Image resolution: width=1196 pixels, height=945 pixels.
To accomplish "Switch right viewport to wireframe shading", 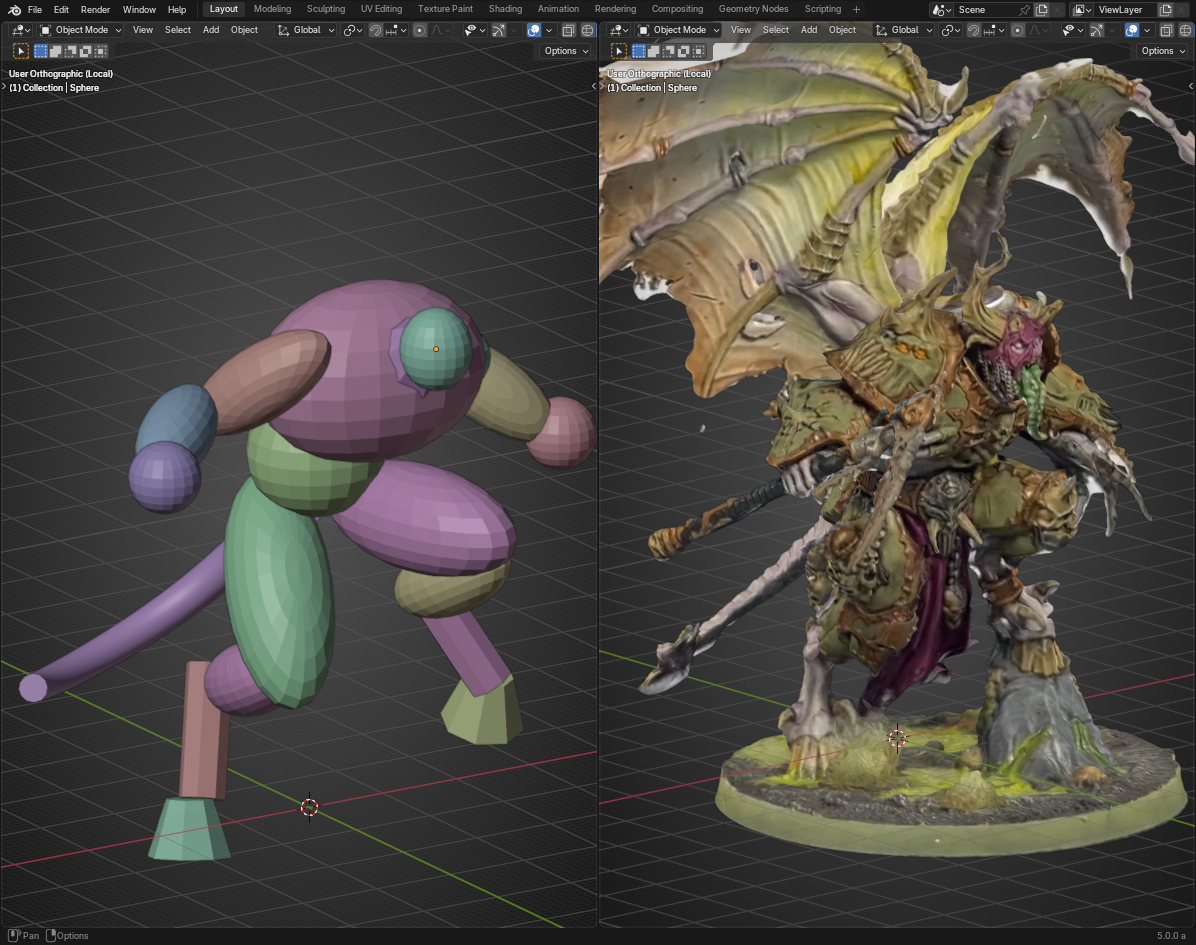I will (1186, 30).
